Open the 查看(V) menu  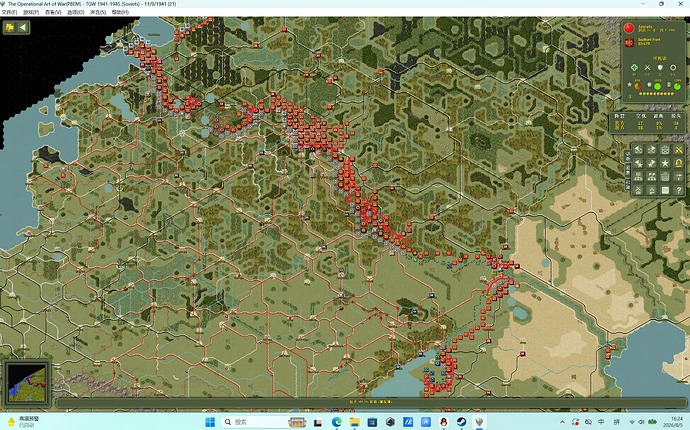(53, 12)
